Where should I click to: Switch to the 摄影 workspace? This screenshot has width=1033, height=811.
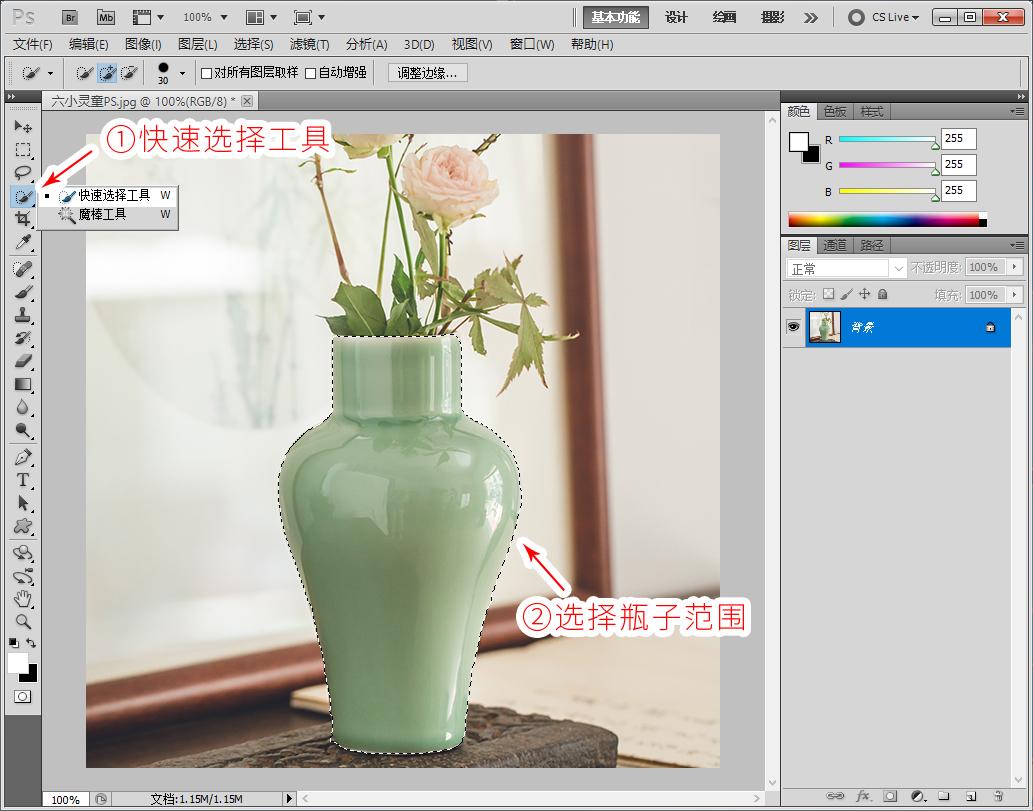pyautogui.click(x=773, y=18)
